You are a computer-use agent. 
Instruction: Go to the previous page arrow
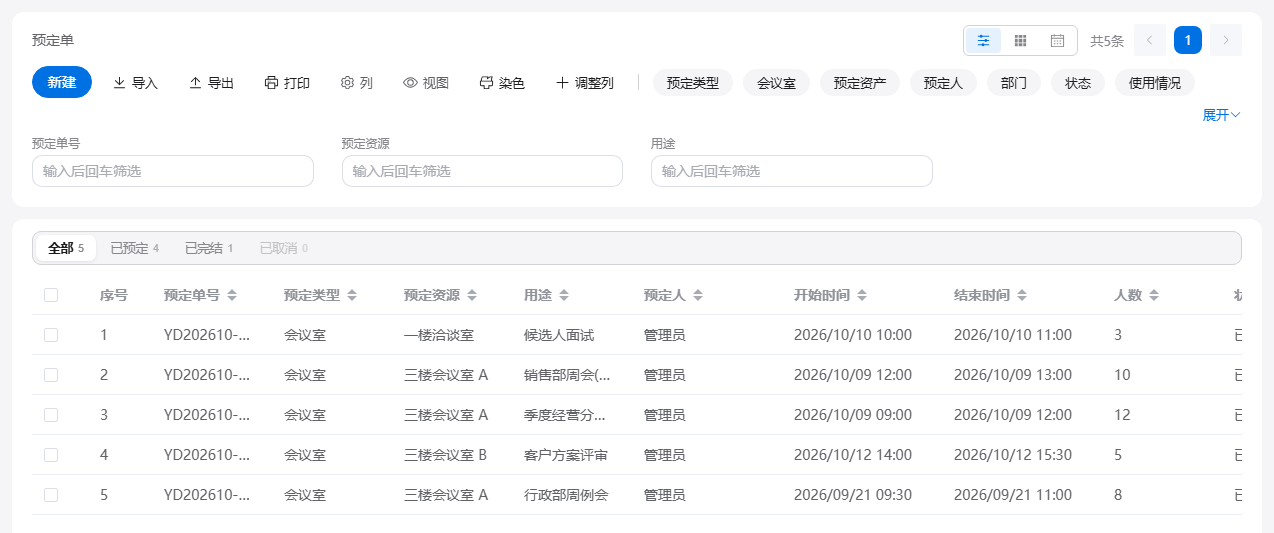(x=1150, y=40)
